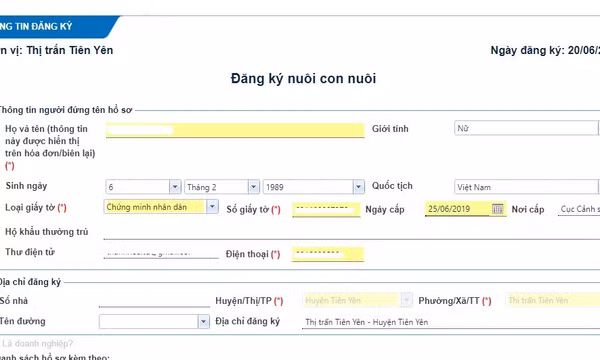The height and width of the screenshot is (360, 600).
Task: Expand the birth day dropdown showing 6
Action: pyautogui.click(x=175, y=187)
